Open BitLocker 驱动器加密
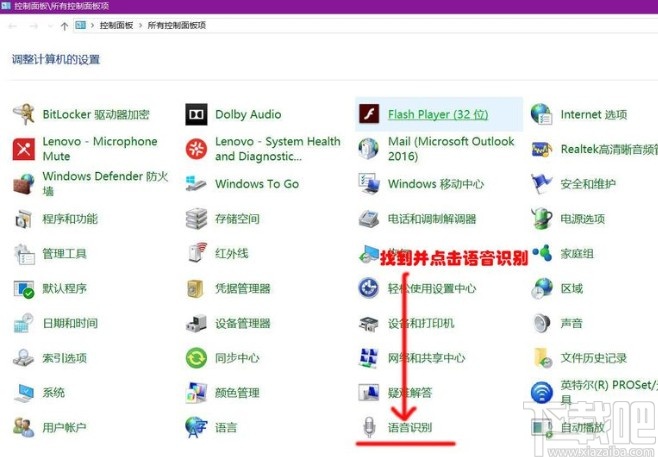The image size is (658, 457). (x=96, y=115)
